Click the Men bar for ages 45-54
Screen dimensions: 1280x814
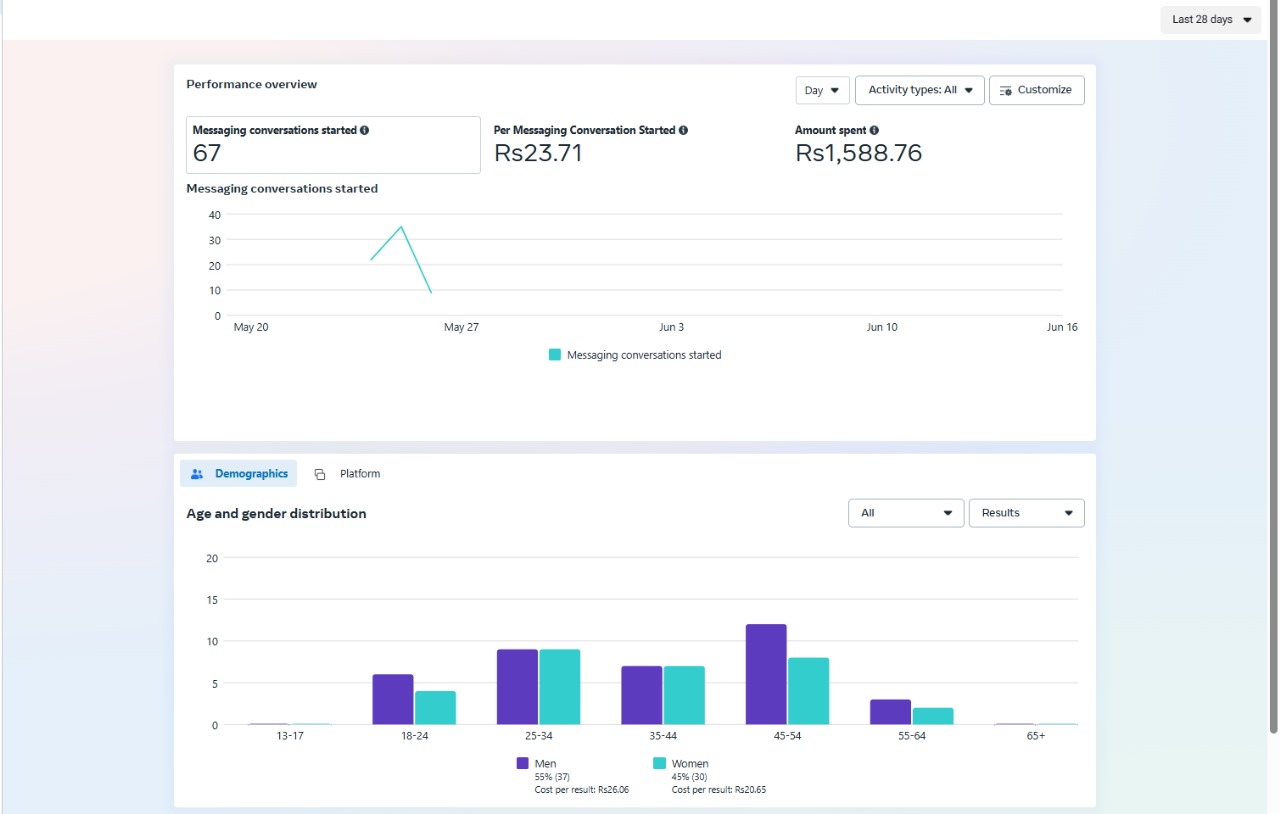766,674
